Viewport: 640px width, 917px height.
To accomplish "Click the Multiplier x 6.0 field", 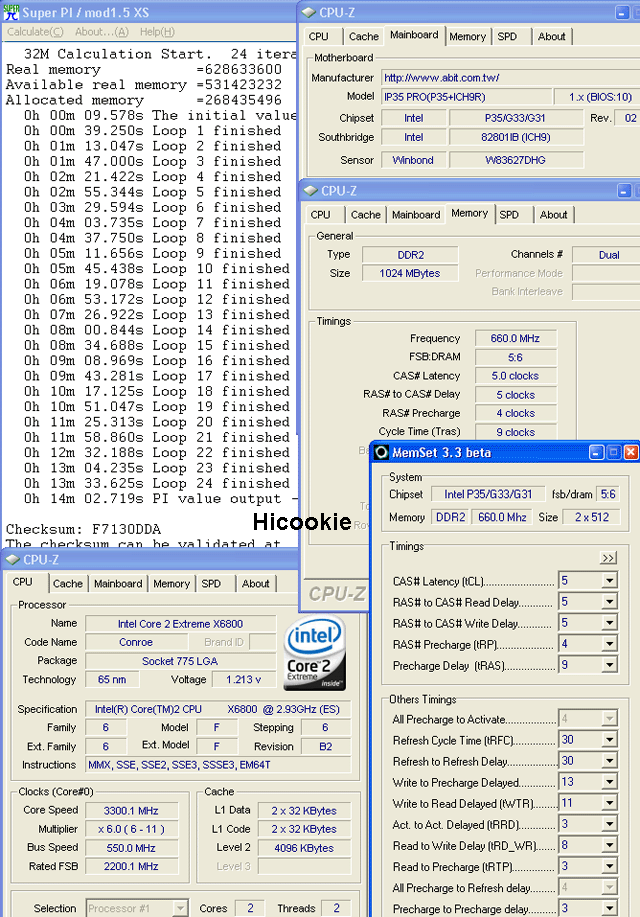I will coord(131,829).
